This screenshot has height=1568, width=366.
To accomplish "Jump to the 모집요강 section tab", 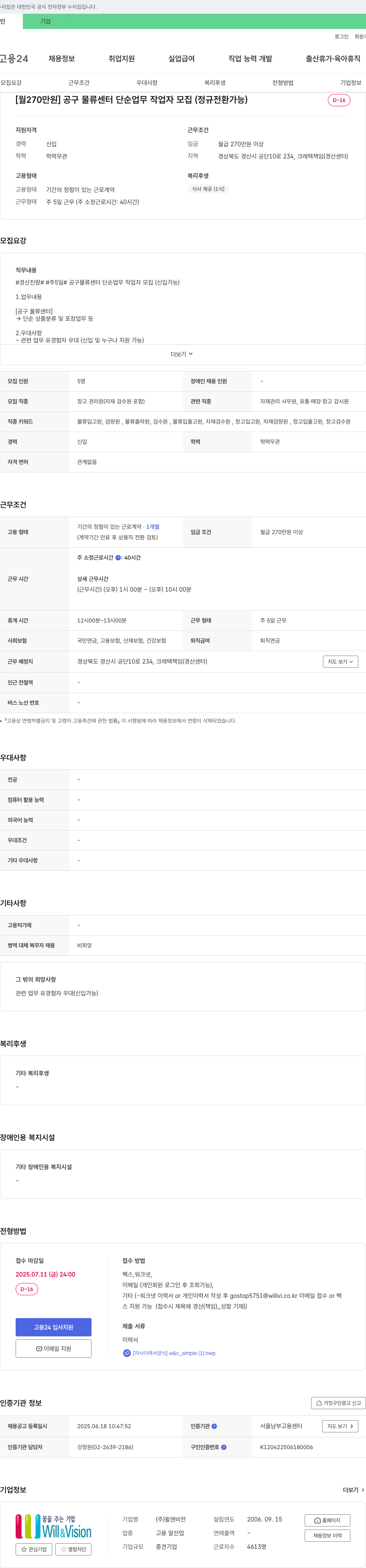I will 11,83.
